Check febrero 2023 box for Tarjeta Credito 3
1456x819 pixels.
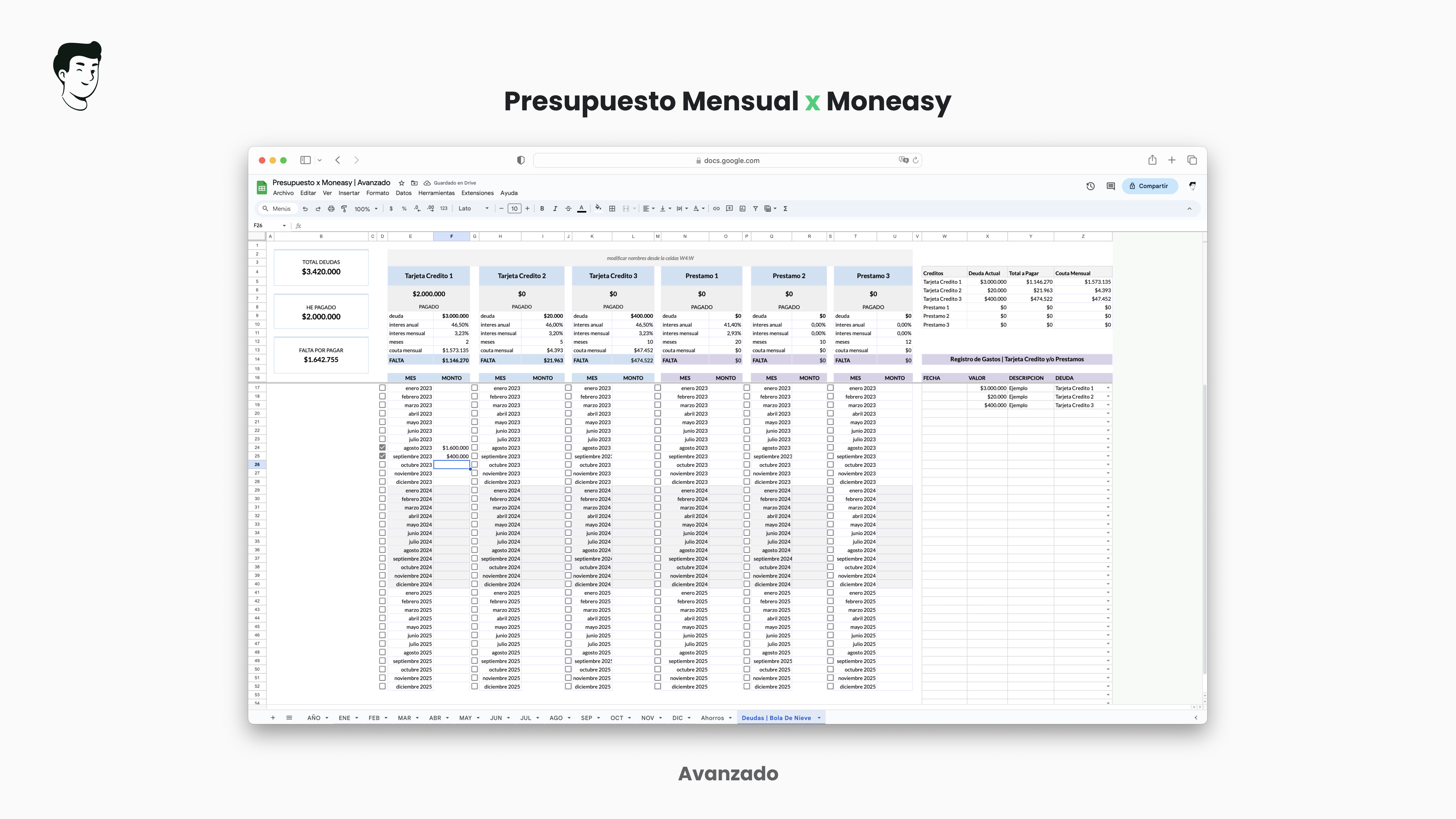(x=568, y=396)
